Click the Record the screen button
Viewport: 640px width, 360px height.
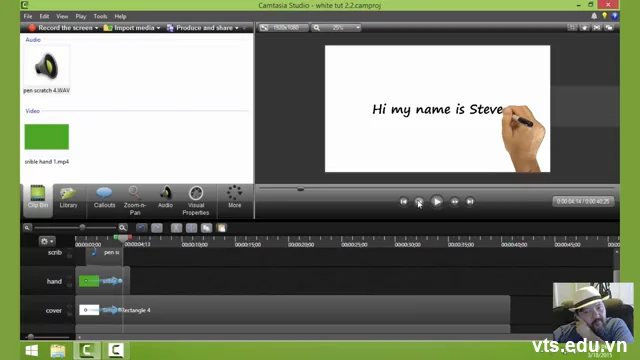(60, 28)
